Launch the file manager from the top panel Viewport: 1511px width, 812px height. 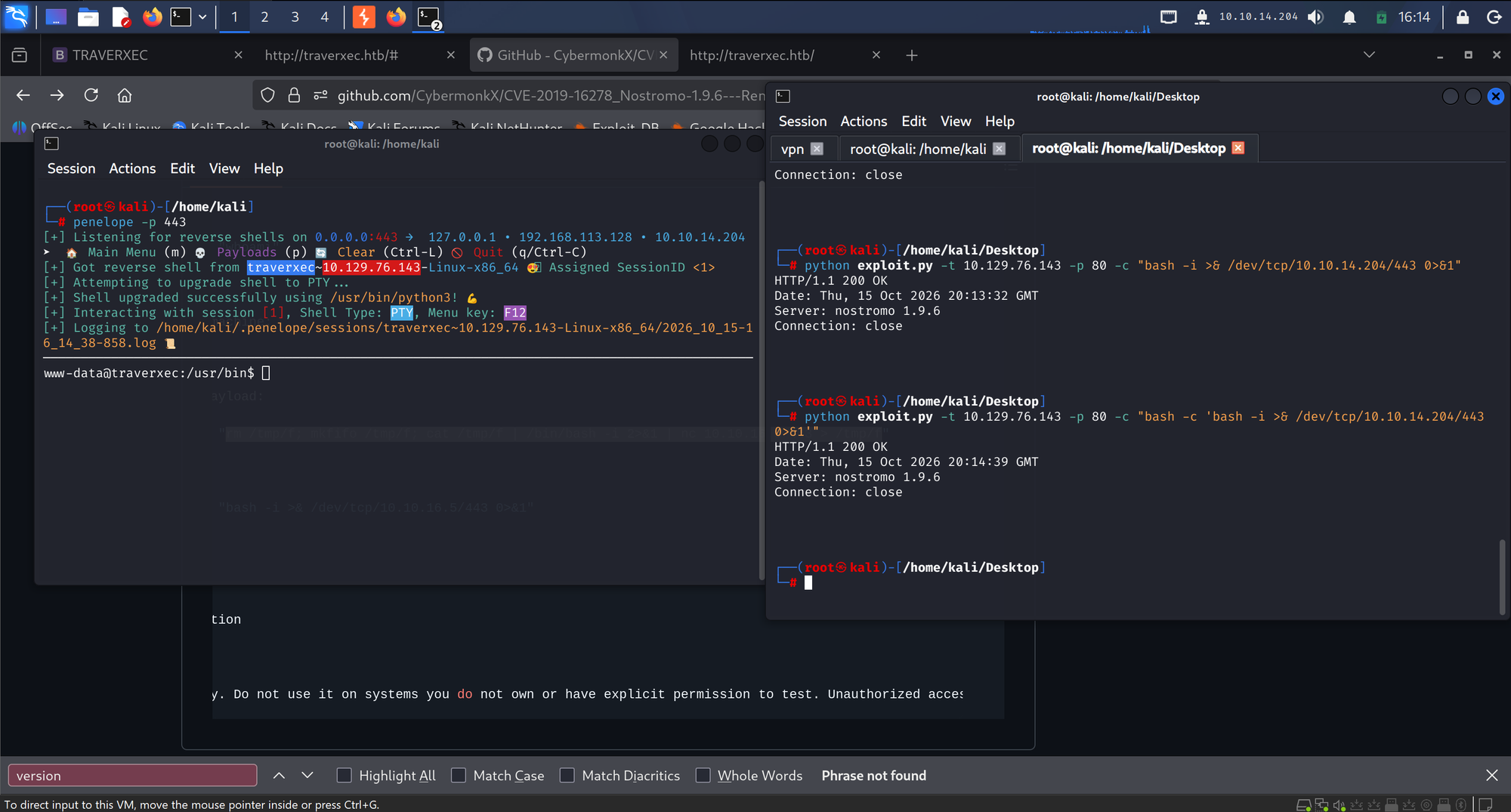click(x=88, y=17)
